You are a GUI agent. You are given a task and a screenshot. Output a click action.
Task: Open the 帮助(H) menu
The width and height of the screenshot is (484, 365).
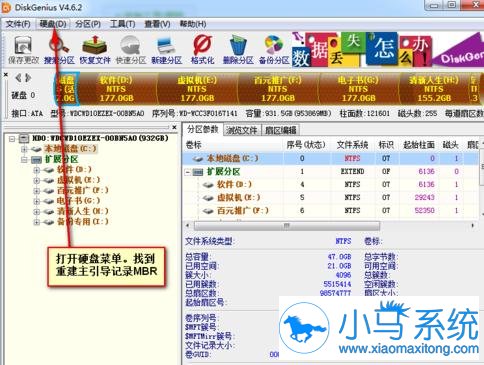pyautogui.click(x=193, y=24)
